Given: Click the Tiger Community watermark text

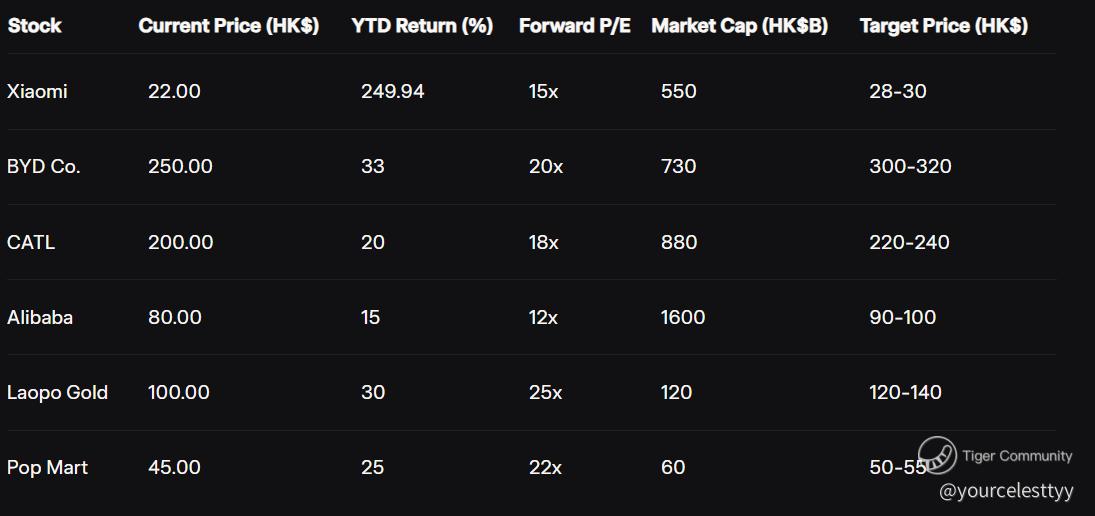Looking at the screenshot, I should (x=1017, y=456).
